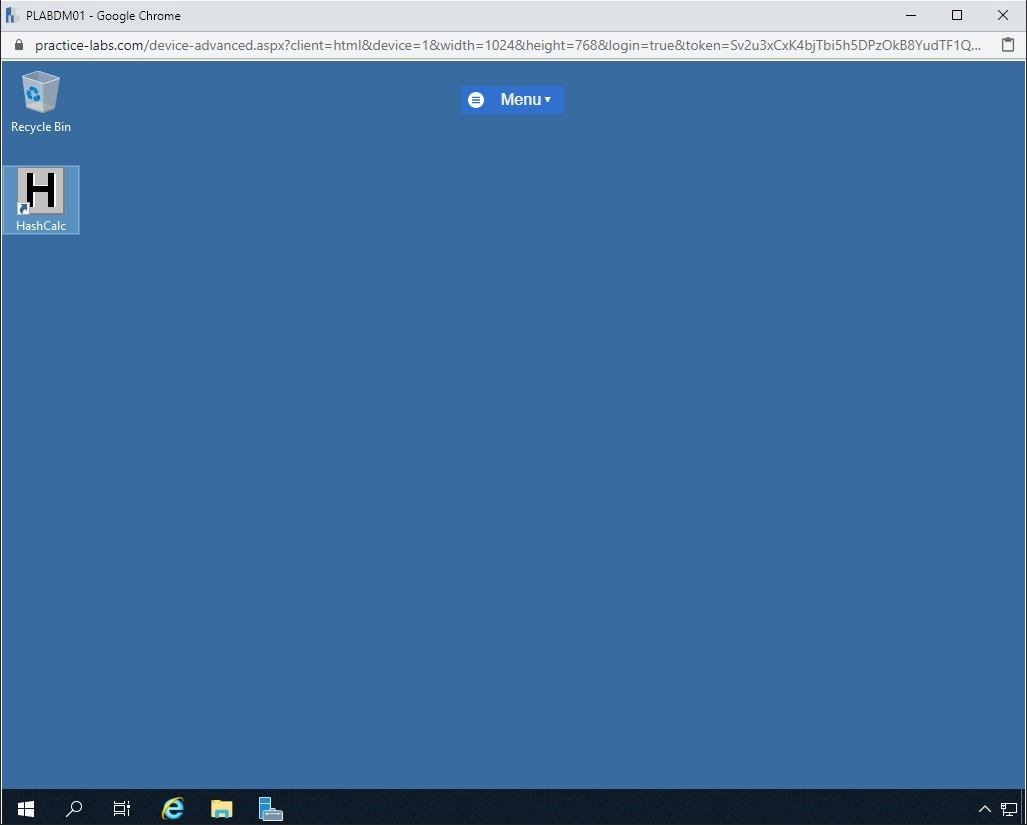This screenshot has height=825, width=1027.
Task: Click the clipboard icon in address bar
Action: click(x=1008, y=45)
